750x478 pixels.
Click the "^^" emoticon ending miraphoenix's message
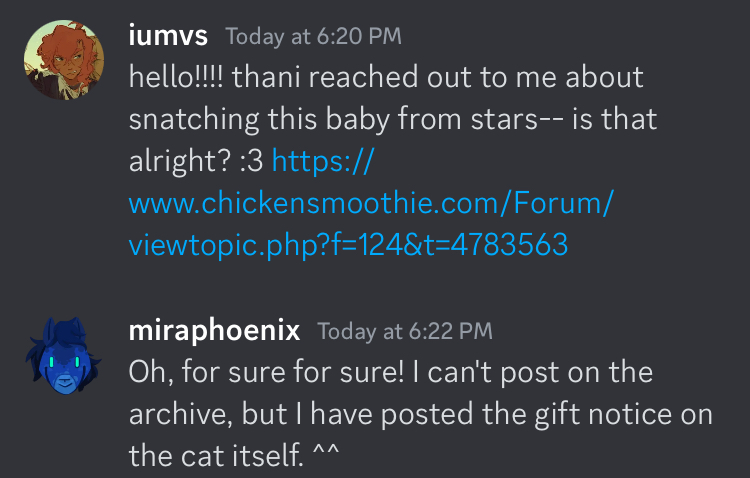click(x=326, y=456)
